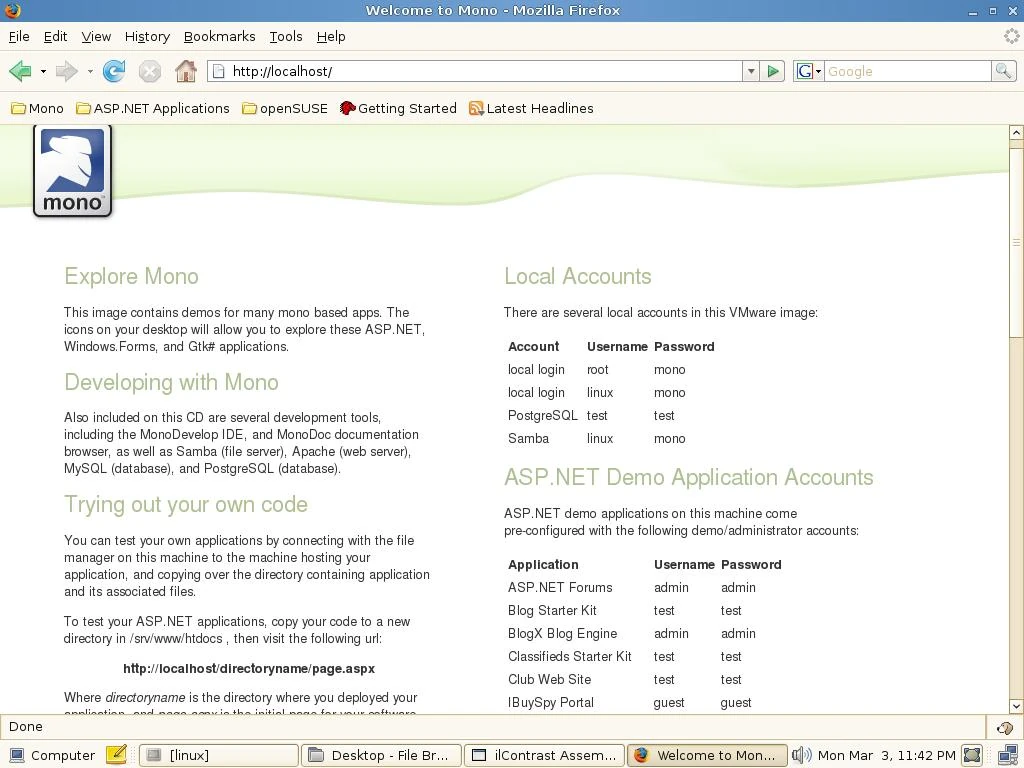Switch to the [linux] taskbar window
The image size is (1024, 768).
pyautogui.click(x=219, y=756)
